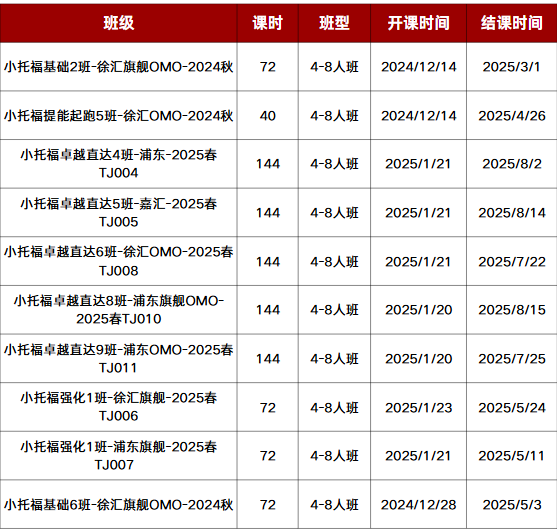This screenshot has width=557, height=530.
Task: Click end date 2025/5/3
Action: point(512,505)
